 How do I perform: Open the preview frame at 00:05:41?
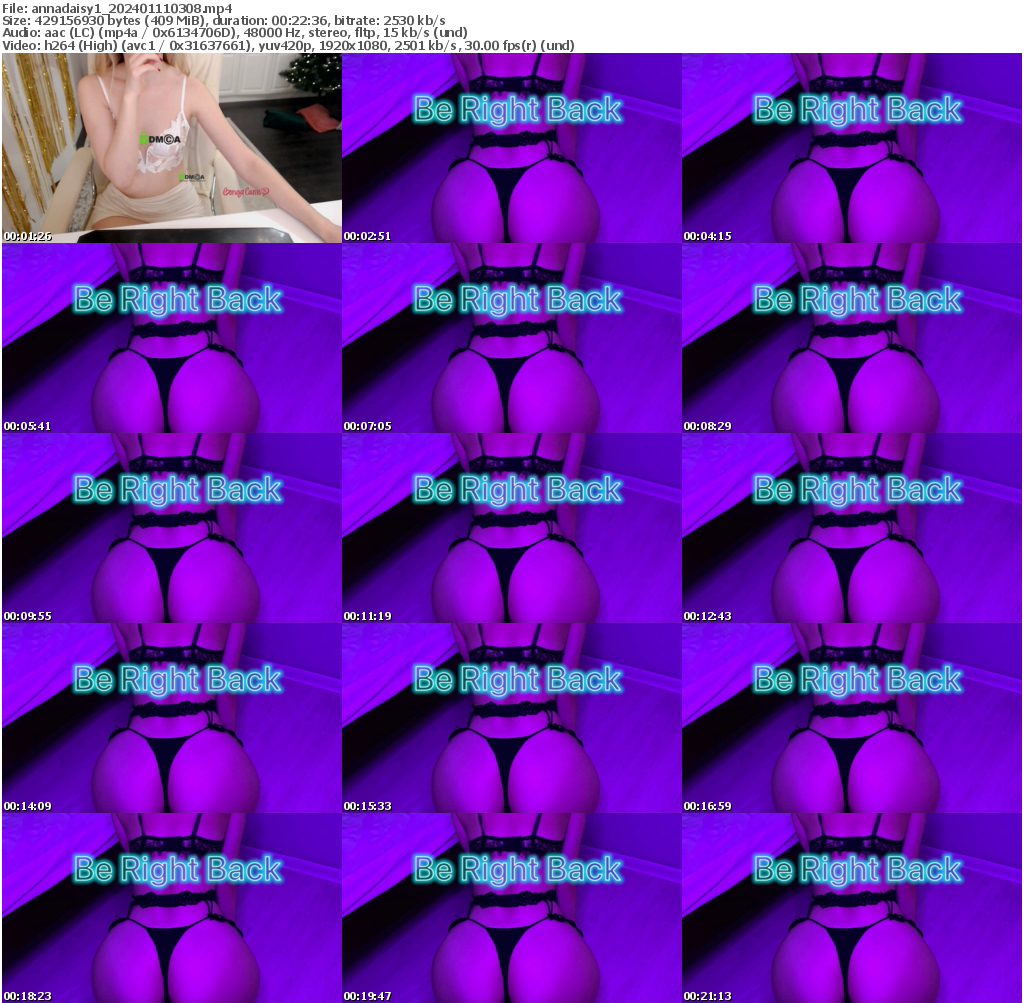pyautogui.click(x=170, y=337)
